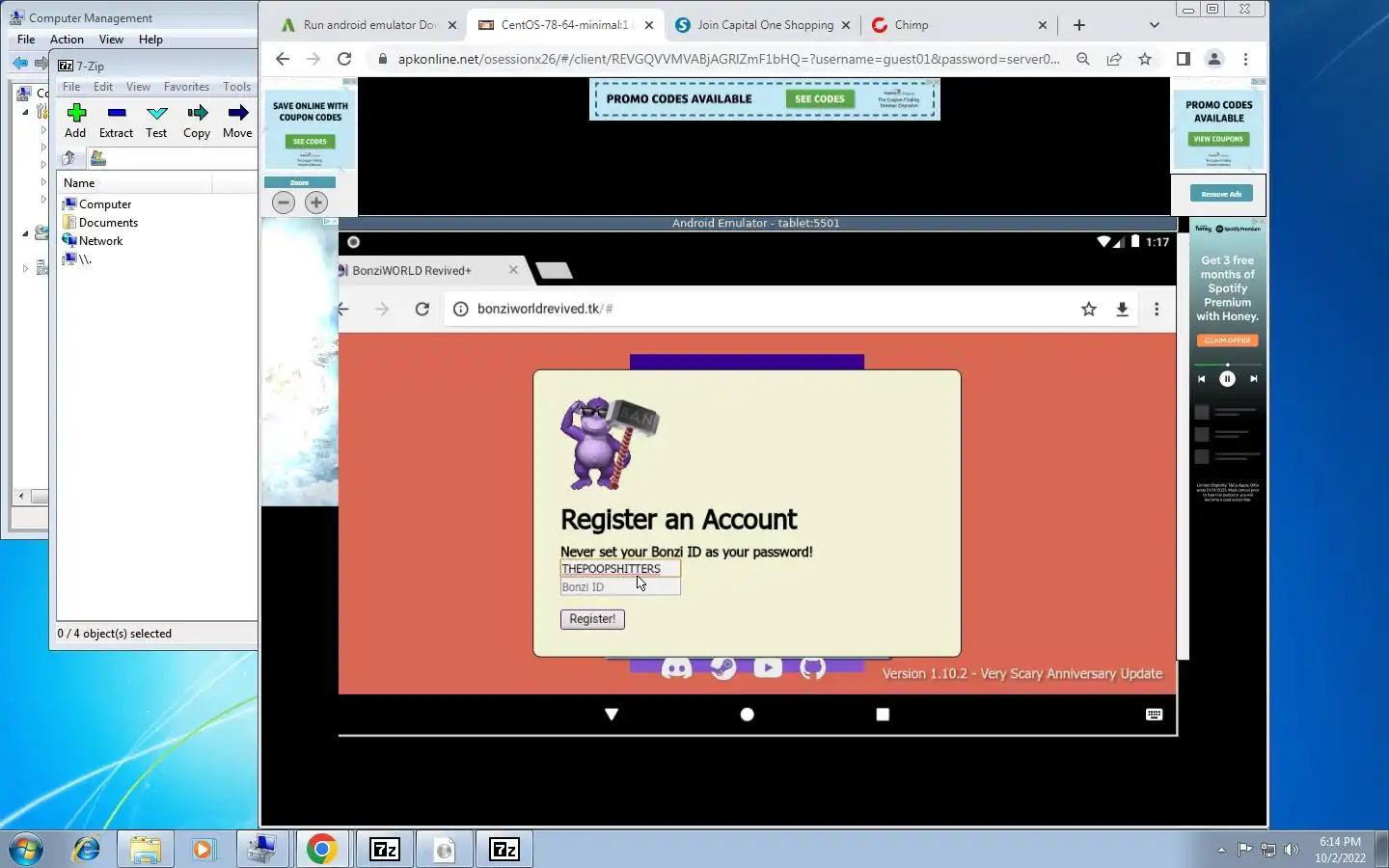
Task: Click the 7-Zip up-one-level folder icon
Action: click(x=68, y=158)
